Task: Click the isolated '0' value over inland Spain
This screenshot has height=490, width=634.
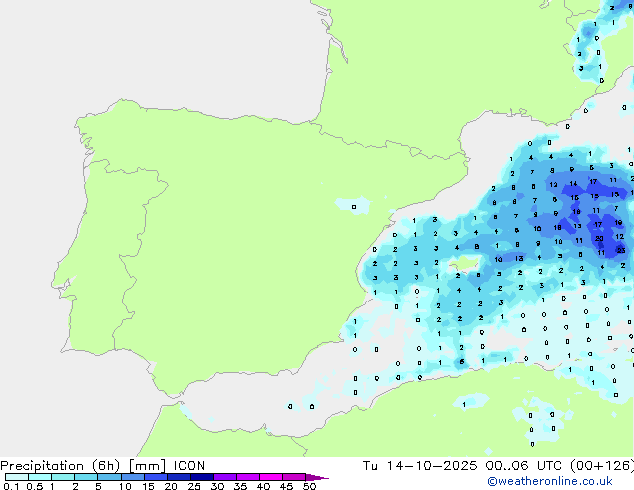Action: pyautogui.click(x=354, y=207)
